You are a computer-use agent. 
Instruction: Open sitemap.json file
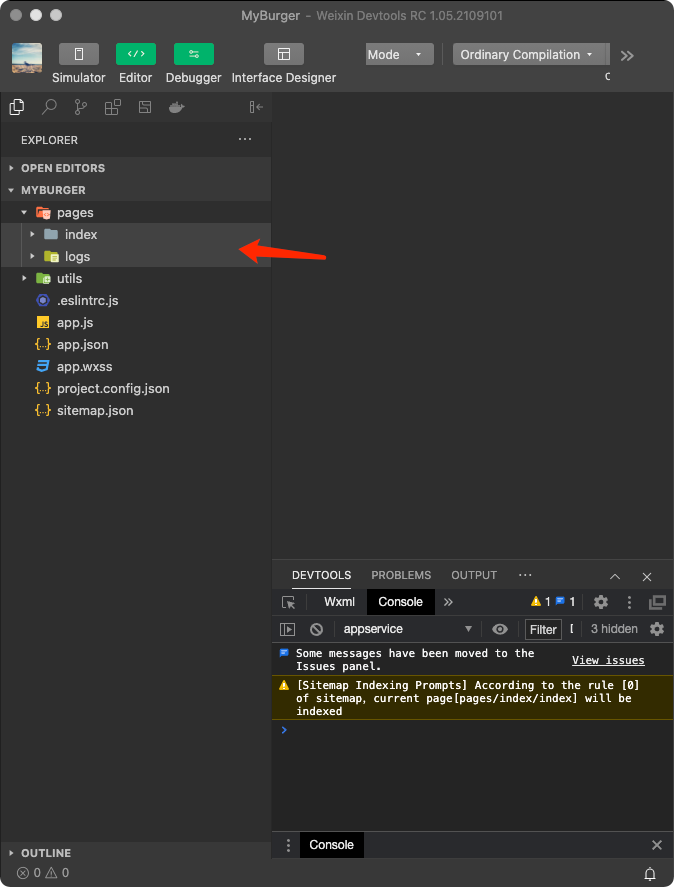coord(136,411)
